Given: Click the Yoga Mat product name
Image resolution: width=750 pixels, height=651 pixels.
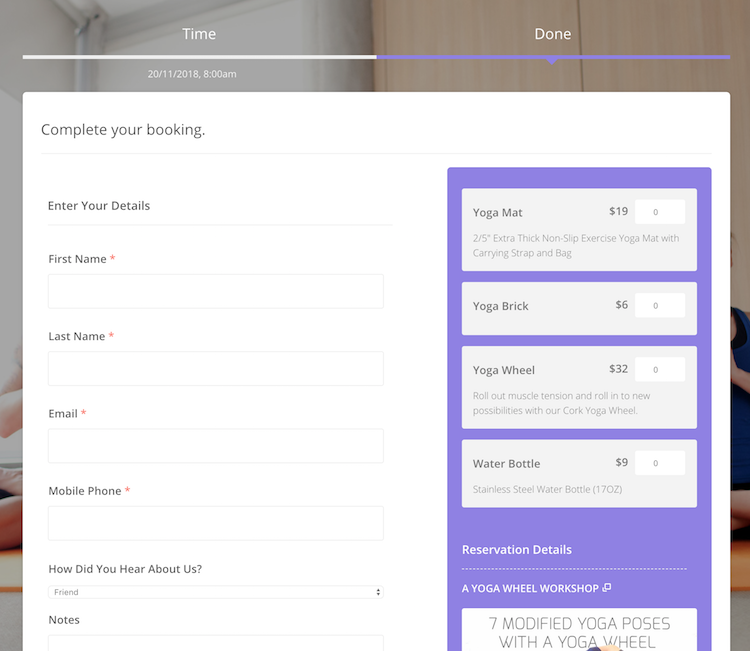Looking at the screenshot, I should 497,212.
